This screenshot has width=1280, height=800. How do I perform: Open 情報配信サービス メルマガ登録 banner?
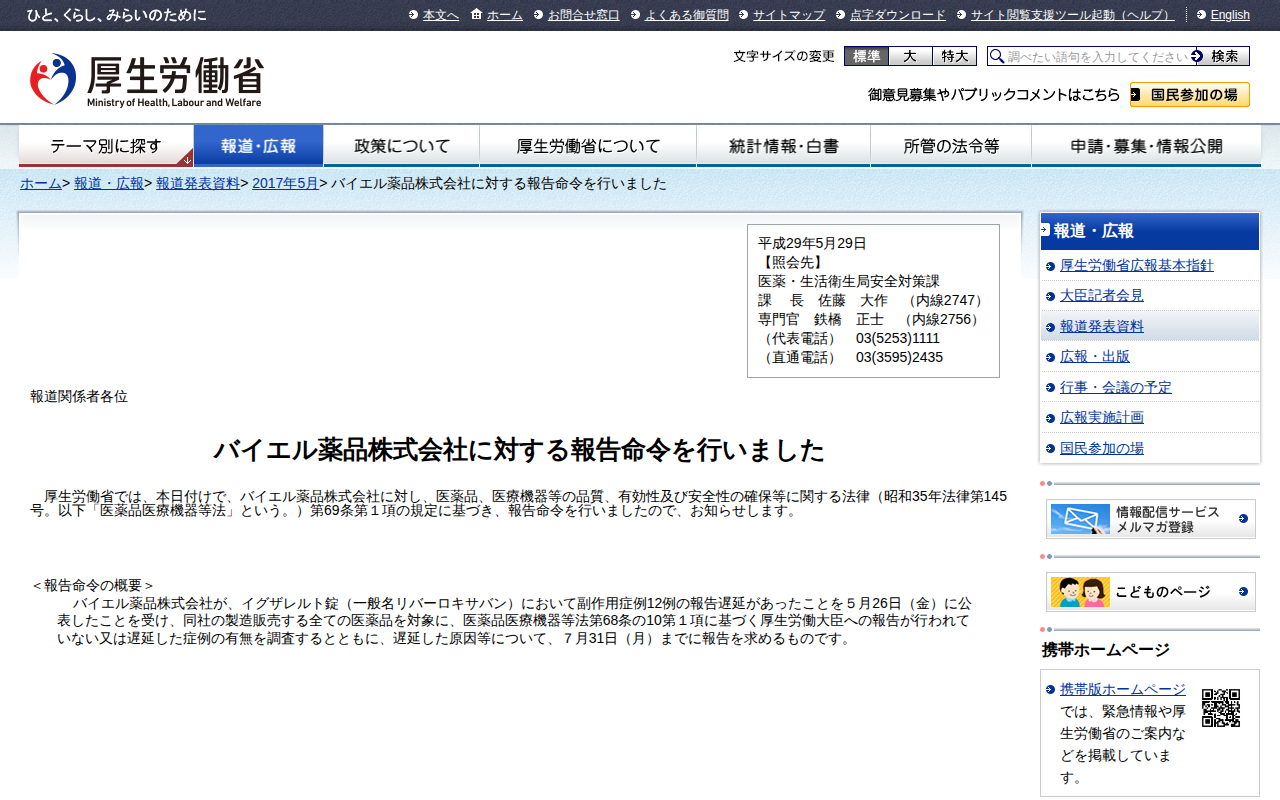(1151, 519)
